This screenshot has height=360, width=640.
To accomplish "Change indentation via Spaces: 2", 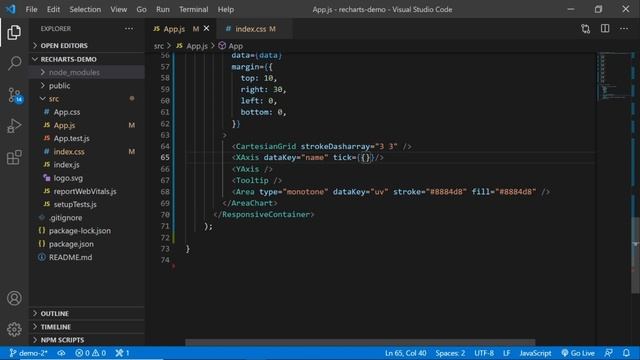I will point(450,353).
